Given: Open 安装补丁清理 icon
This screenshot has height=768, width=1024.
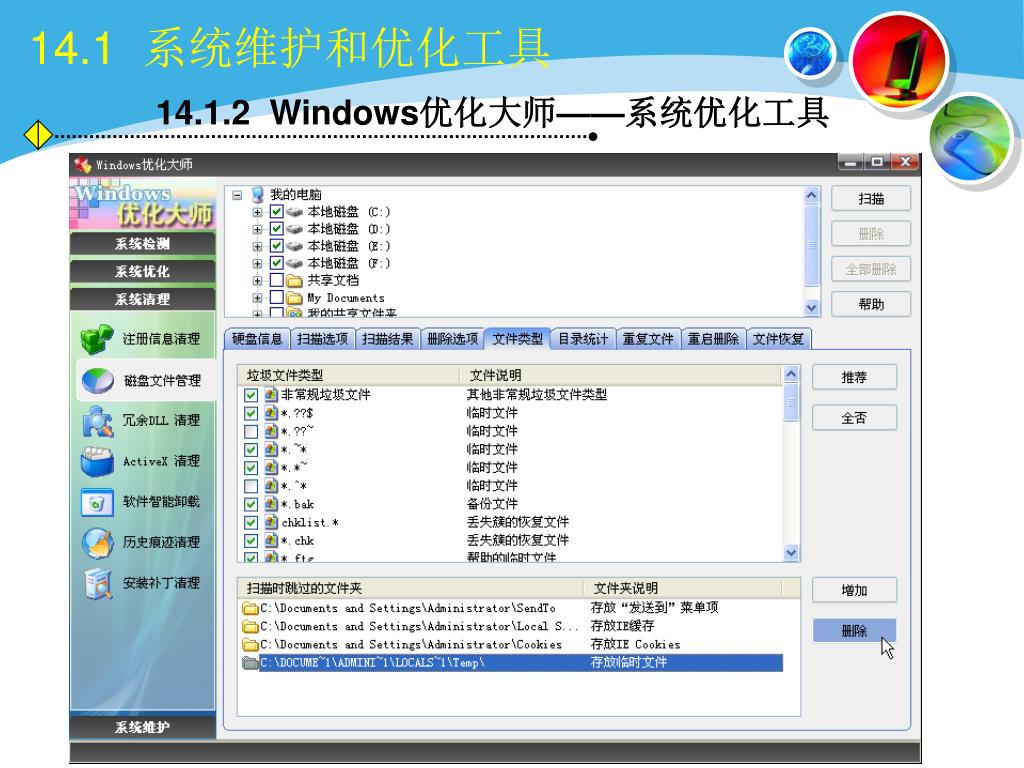Looking at the screenshot, I should click(x=99, y=584).
